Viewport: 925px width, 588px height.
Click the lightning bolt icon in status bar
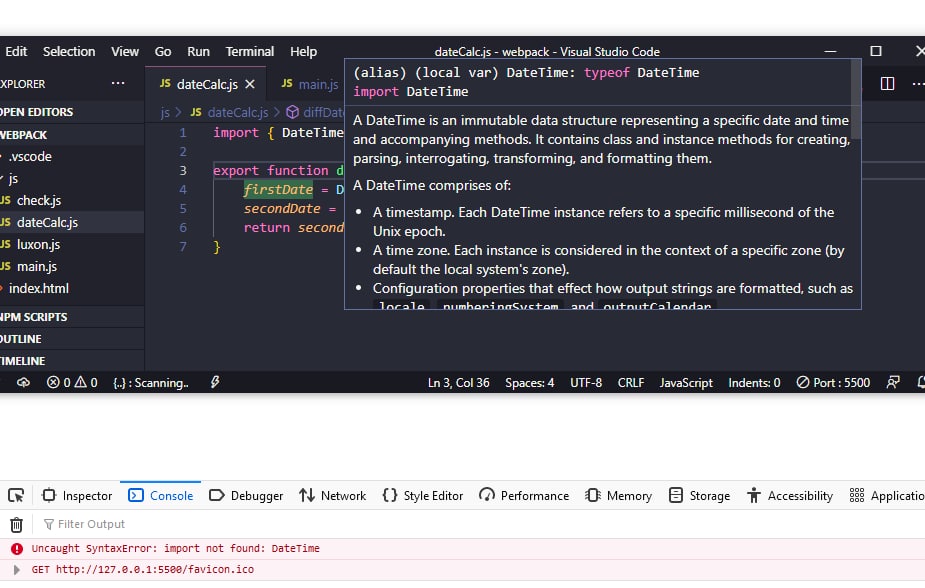(215, 382)
